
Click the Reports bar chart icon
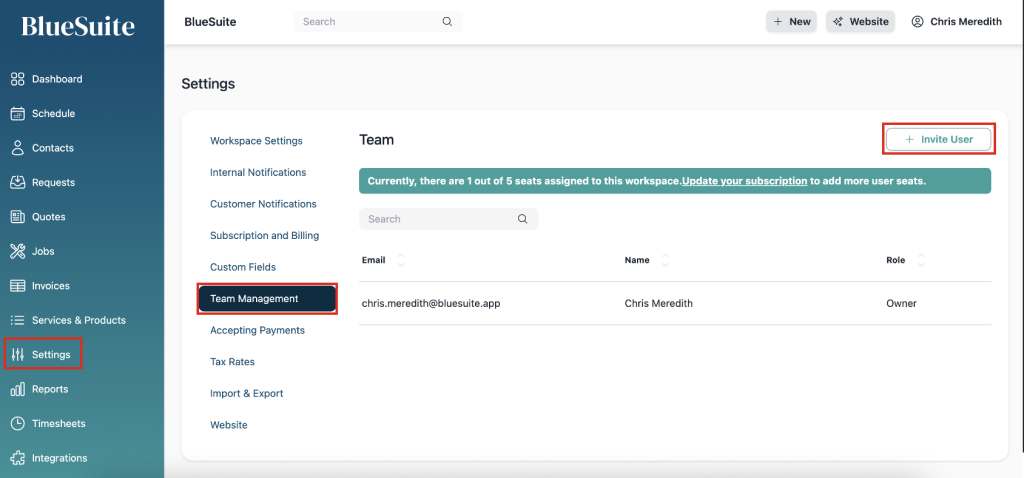18,389
